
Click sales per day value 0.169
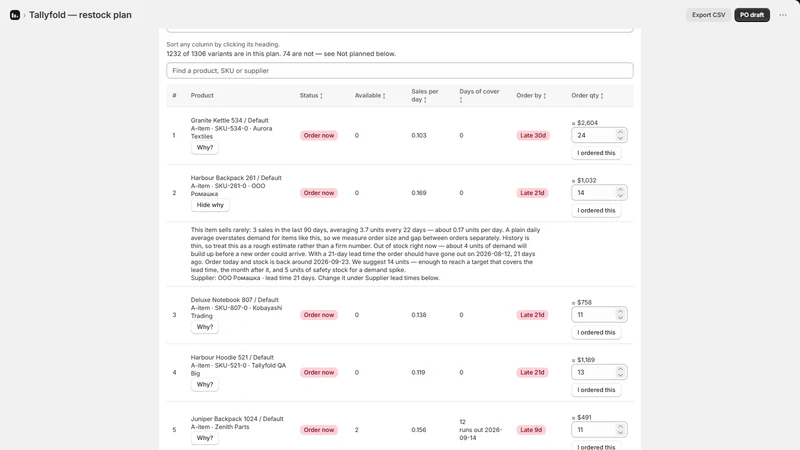point(419,193)
